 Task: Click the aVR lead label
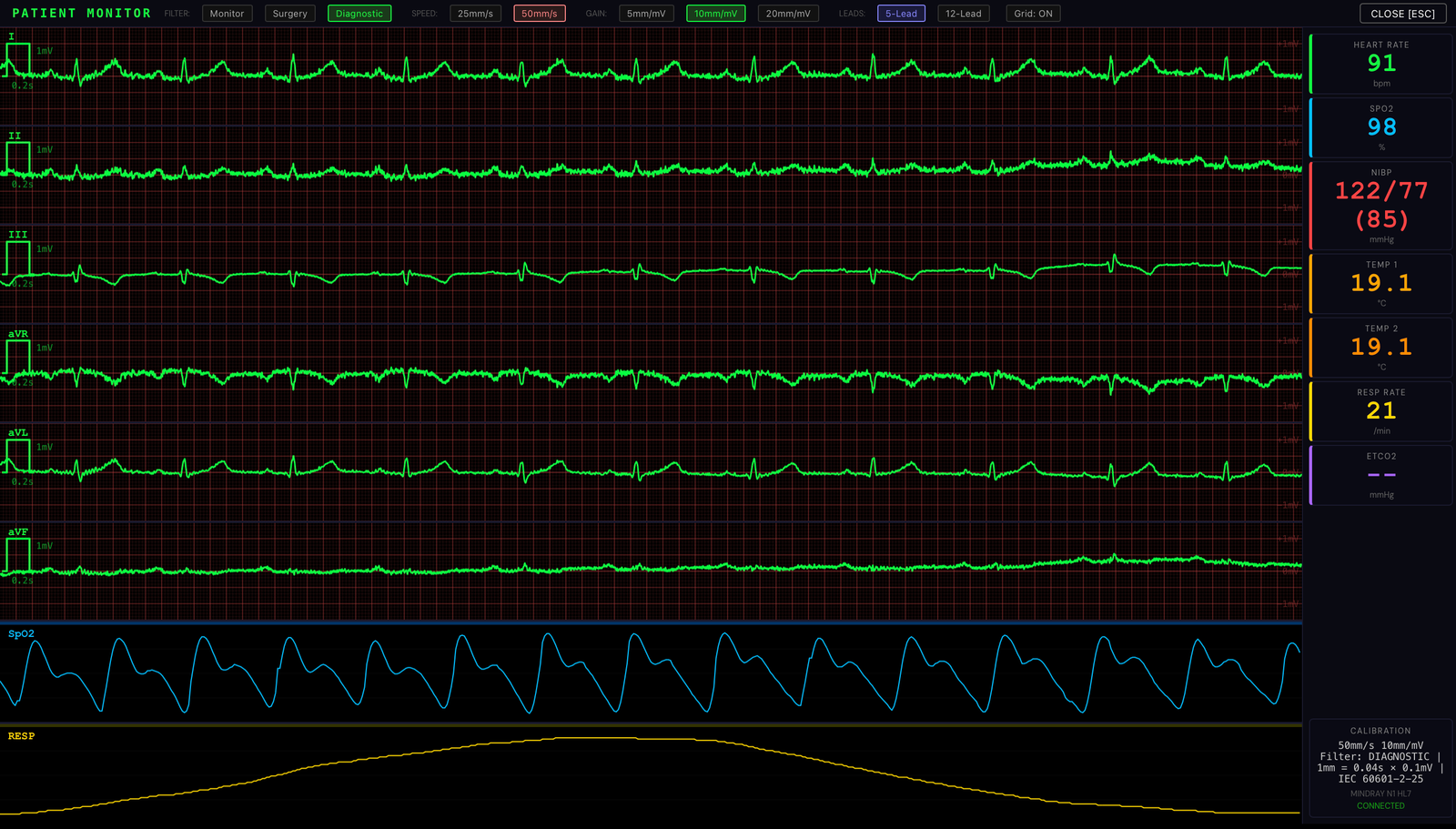18,334
